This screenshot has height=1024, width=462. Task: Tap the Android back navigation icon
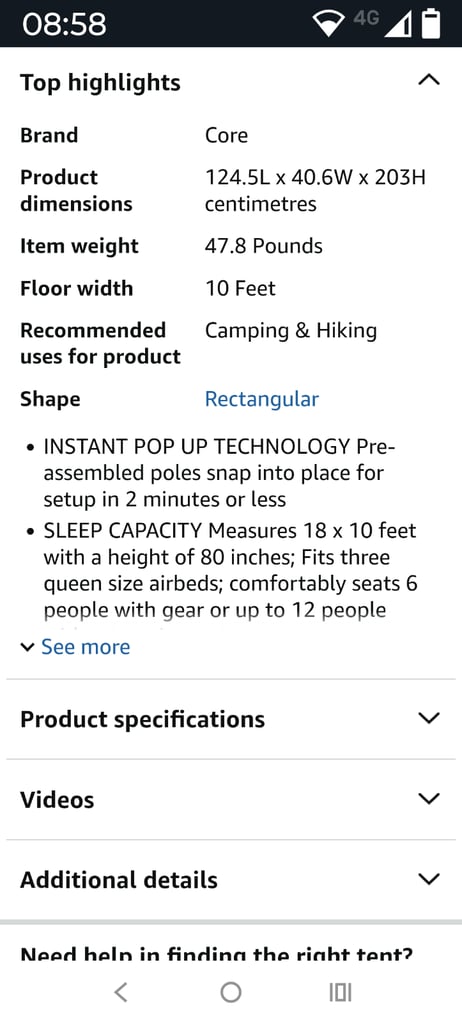click(121, 993)
